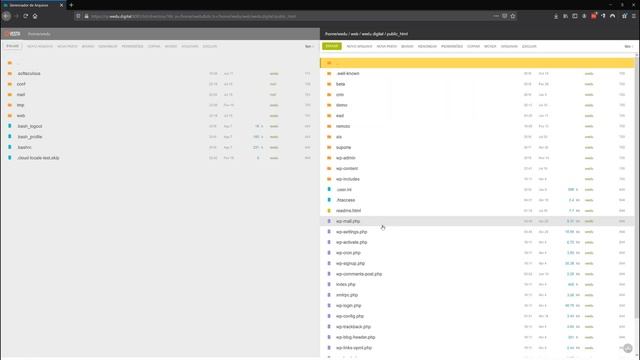Click the ENVIAR upload button in right panel
This screenshot has height=360, width=640.
[332, 46]
